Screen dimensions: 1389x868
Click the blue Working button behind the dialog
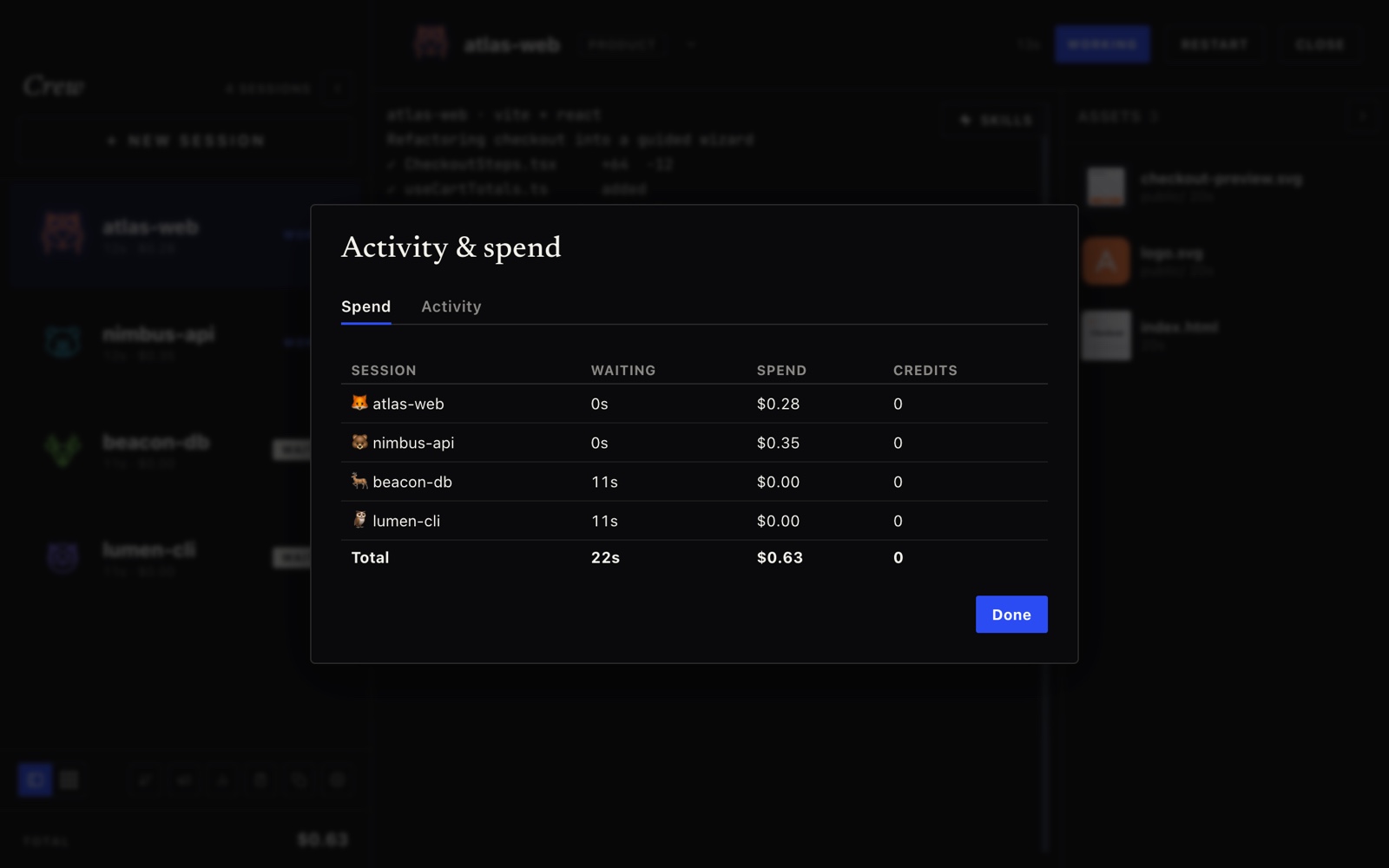pyautogui.click(x=1103, y=44)
